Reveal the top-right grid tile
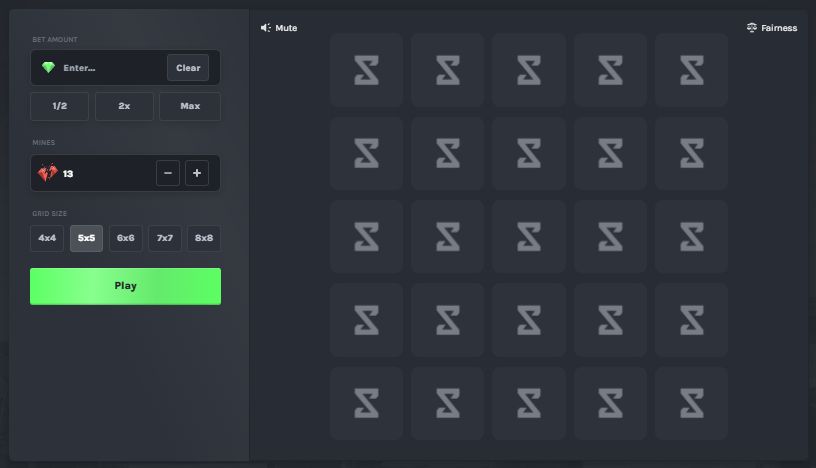The width and height of the screenshot is (816, 468). [x=691, y=70]
